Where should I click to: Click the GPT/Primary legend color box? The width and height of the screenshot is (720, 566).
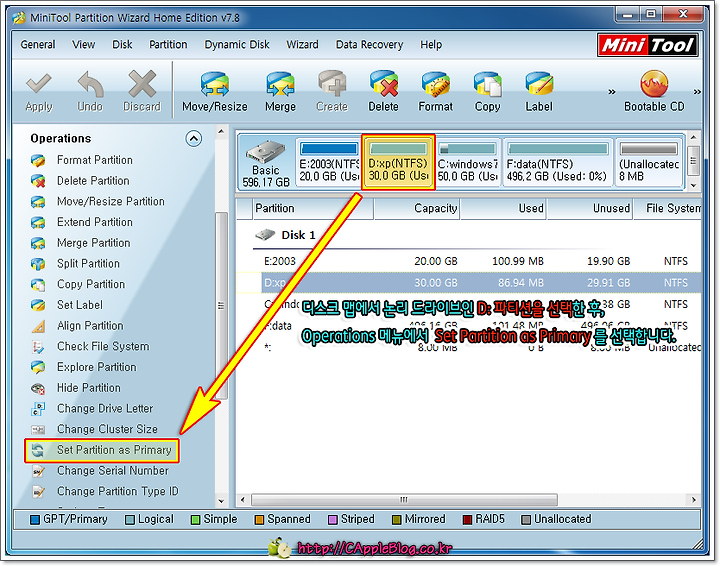pos(34,520)
